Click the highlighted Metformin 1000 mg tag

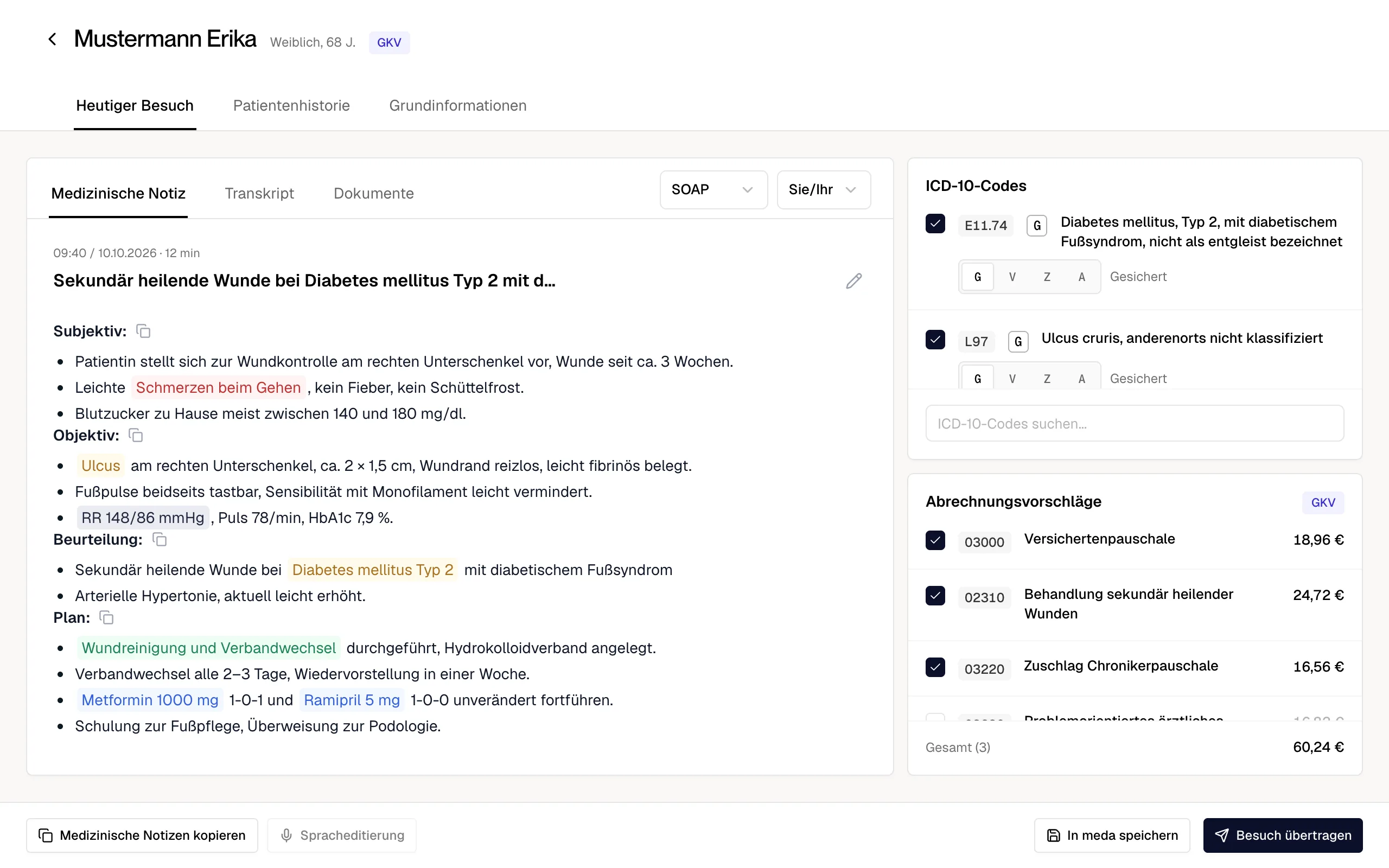coord(150,700)
